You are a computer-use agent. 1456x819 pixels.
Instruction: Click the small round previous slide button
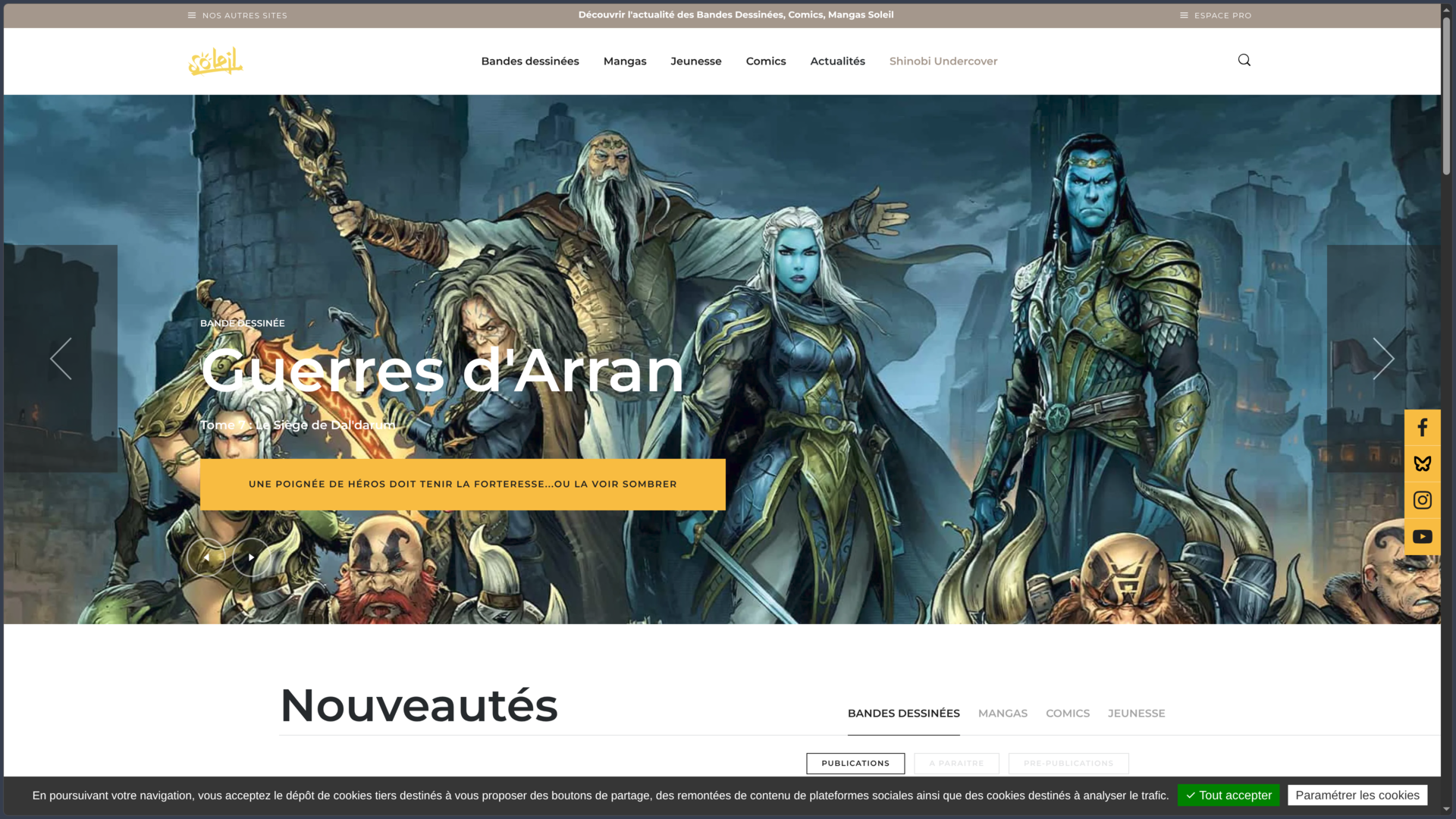coord(206,557)
